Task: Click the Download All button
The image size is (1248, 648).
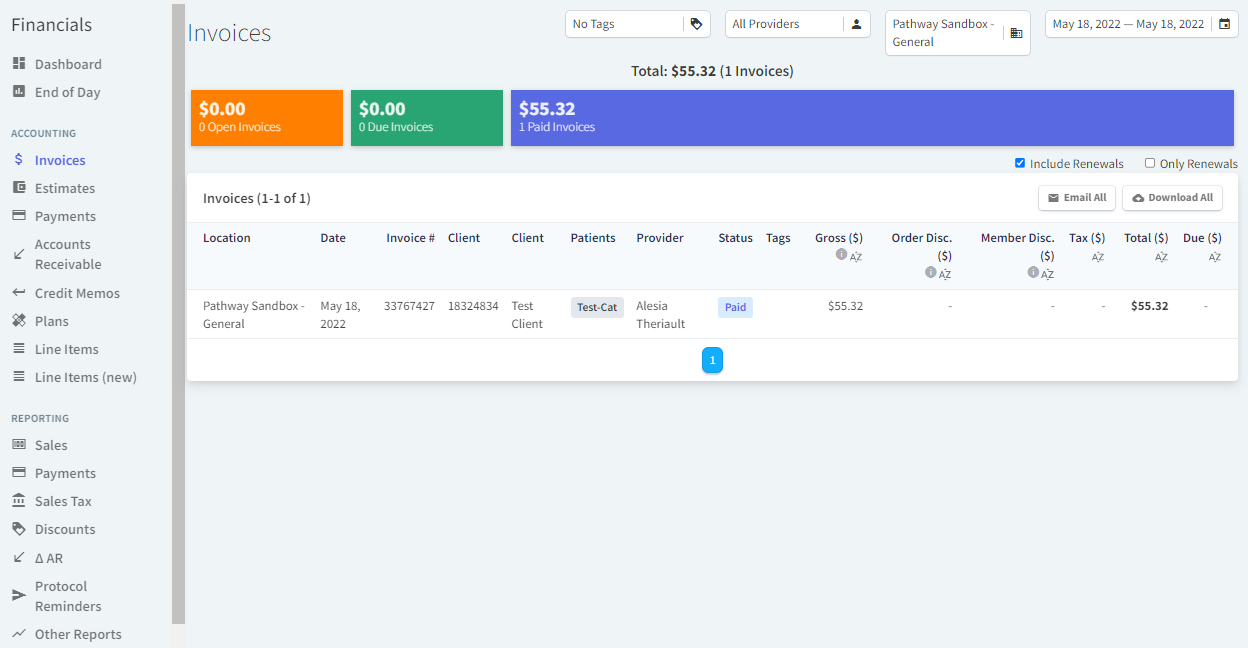Action: tap(1172, 197)
